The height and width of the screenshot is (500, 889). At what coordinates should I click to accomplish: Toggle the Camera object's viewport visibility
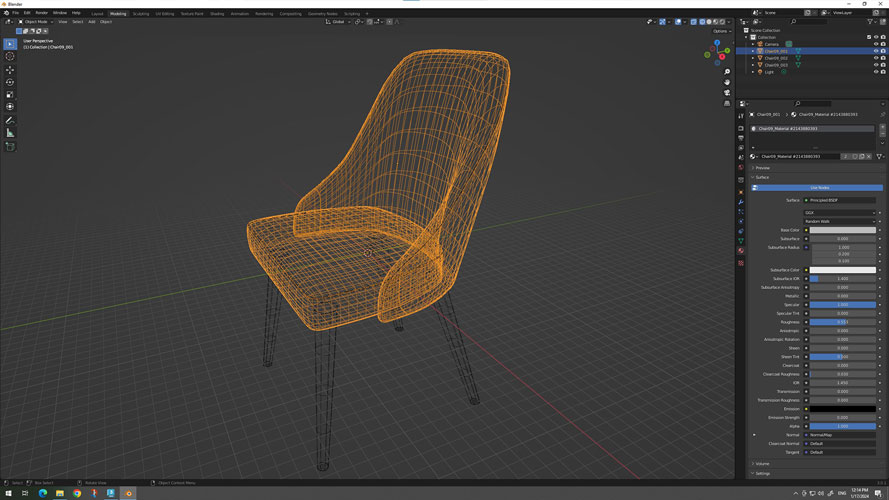pyautogui.click(x=876, y=44)
